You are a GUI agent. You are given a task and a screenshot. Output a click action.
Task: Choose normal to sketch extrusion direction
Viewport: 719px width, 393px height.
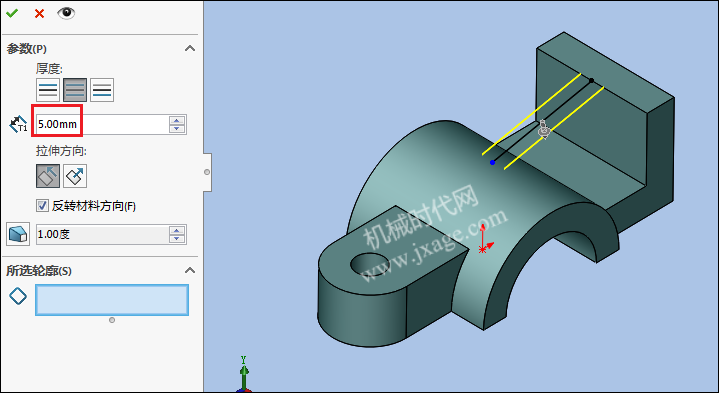pyautogui.click(x=75, y=176)
